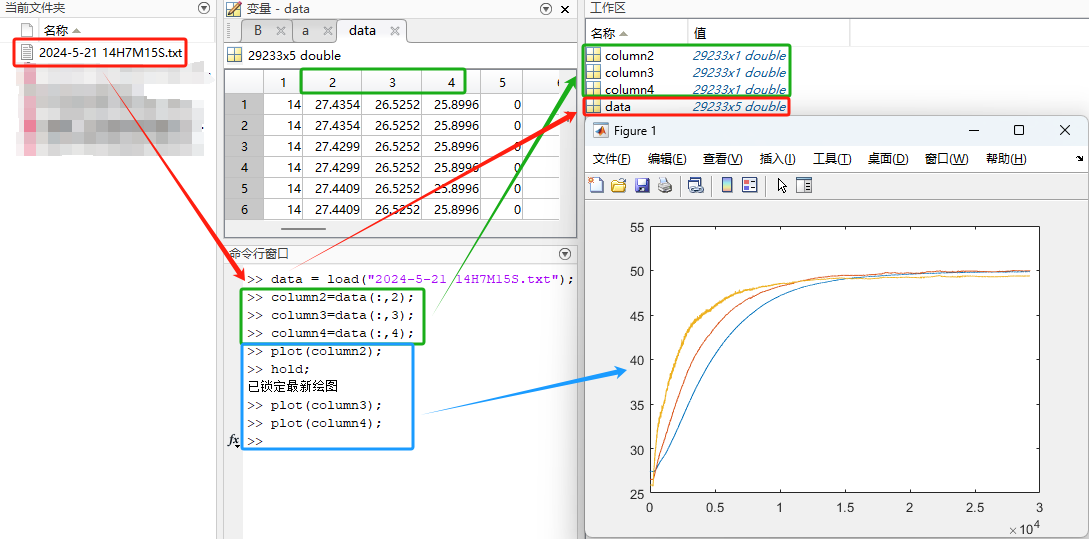
Task: Select the column3 row in Workspace
Action: [x=686, y=72]
